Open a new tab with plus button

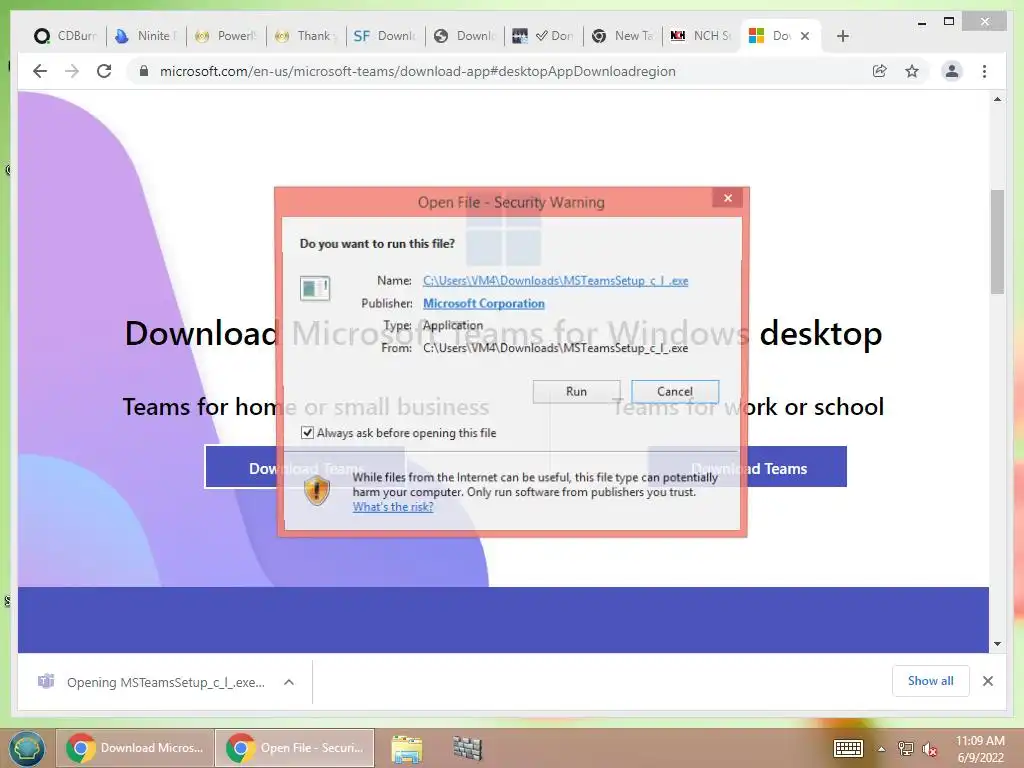point(842,36)
